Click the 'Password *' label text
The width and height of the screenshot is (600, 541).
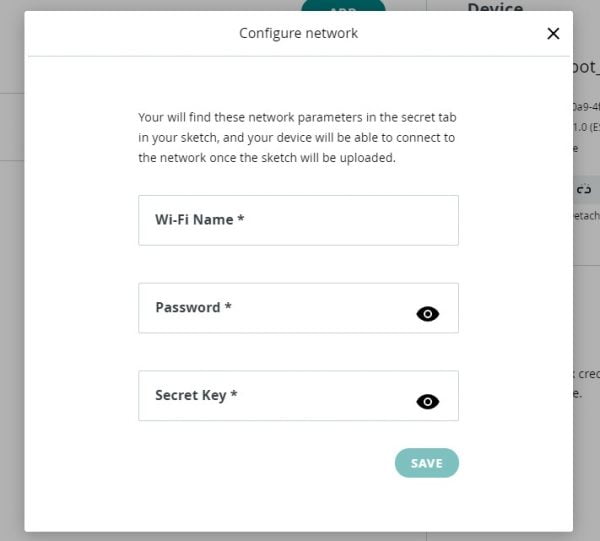[193, 307]
